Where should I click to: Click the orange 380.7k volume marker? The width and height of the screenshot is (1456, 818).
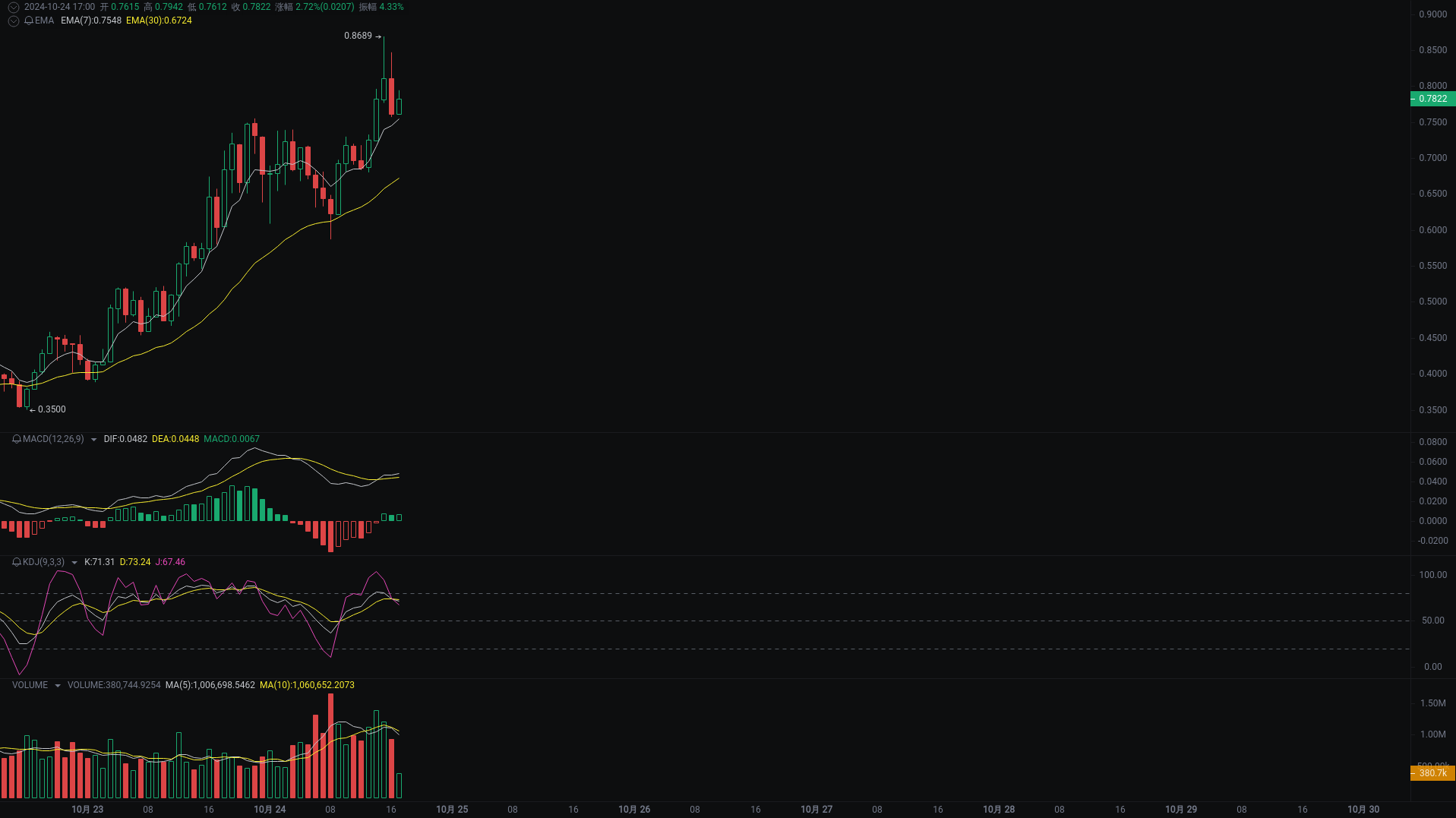pyautogui.click(x=1432, y=772)
